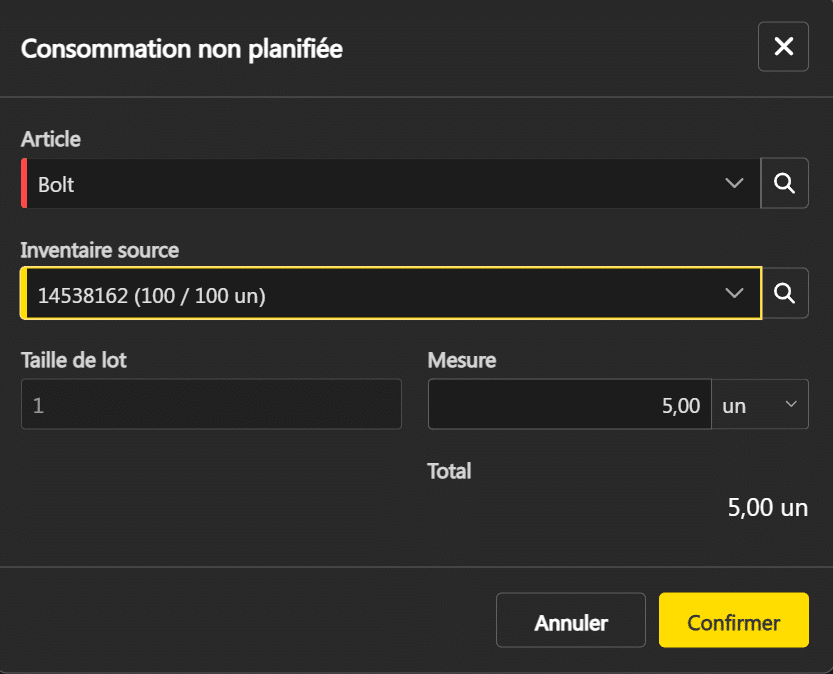Click the magnifier icon beside the Article field

[785, 183]
